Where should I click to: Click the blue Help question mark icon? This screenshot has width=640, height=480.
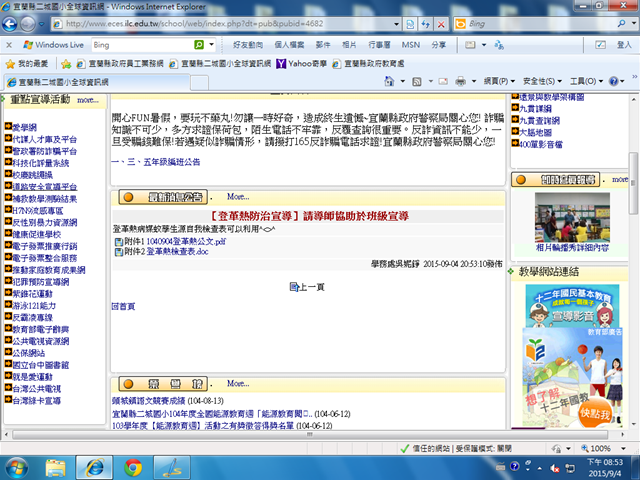[x=613, y=81]
